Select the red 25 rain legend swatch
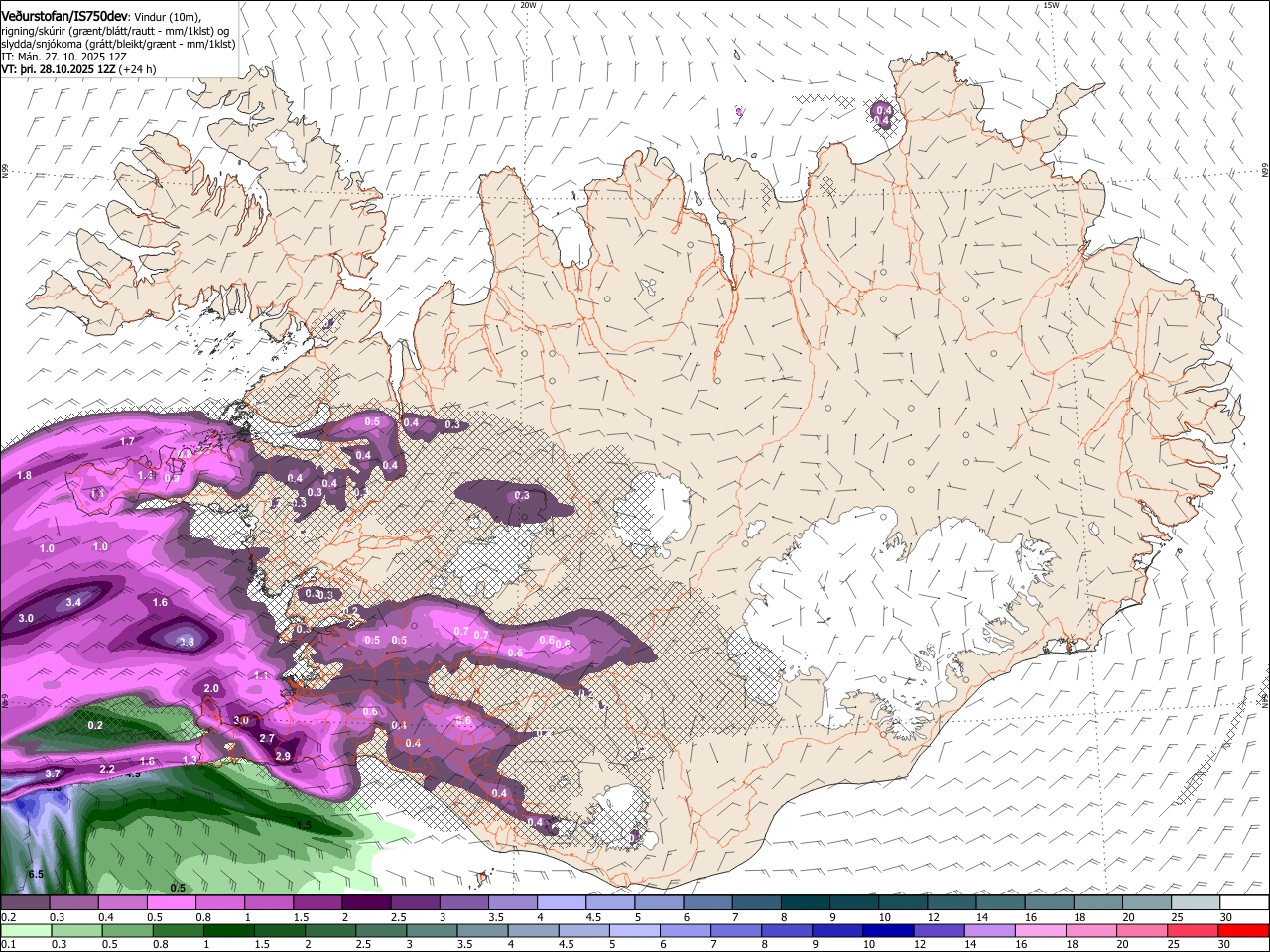Image resolution: width=1270 pixels, height=952 pixels. click(x=1193, y=930)
